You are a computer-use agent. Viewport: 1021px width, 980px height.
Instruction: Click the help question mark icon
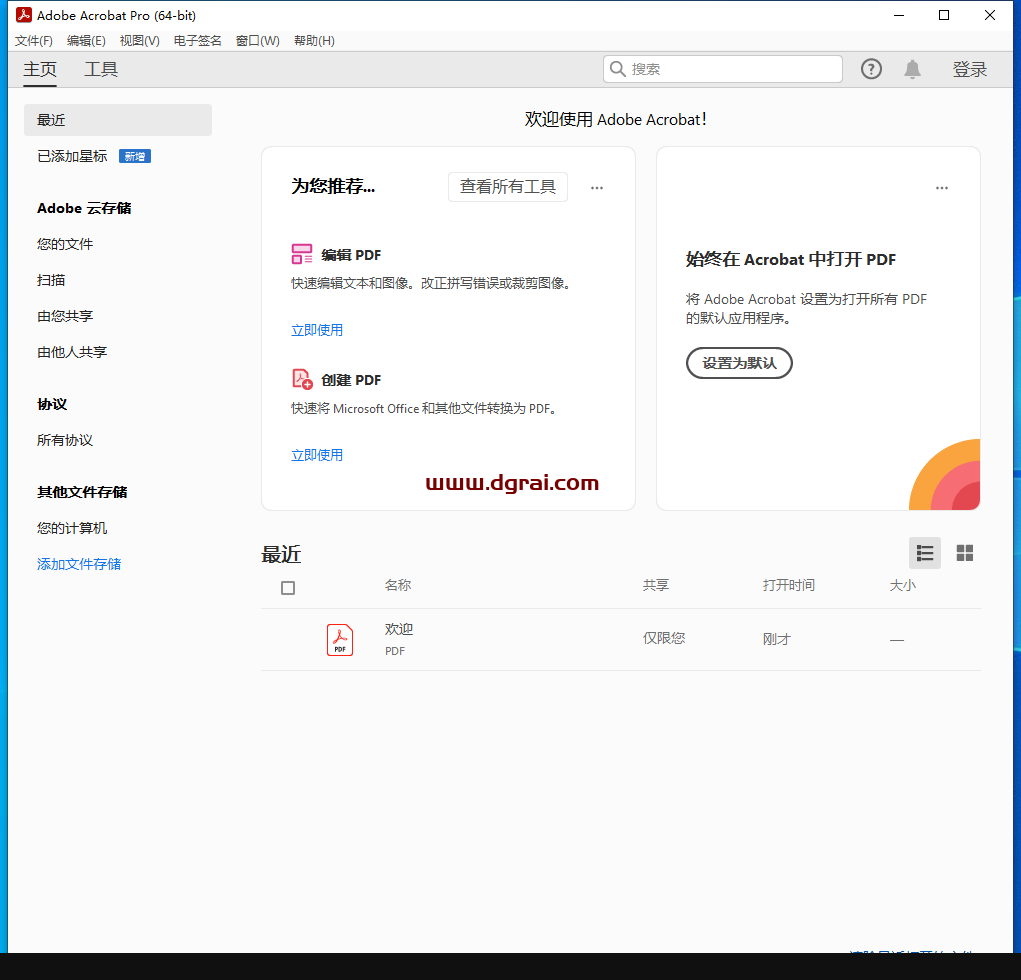(871, 69)
